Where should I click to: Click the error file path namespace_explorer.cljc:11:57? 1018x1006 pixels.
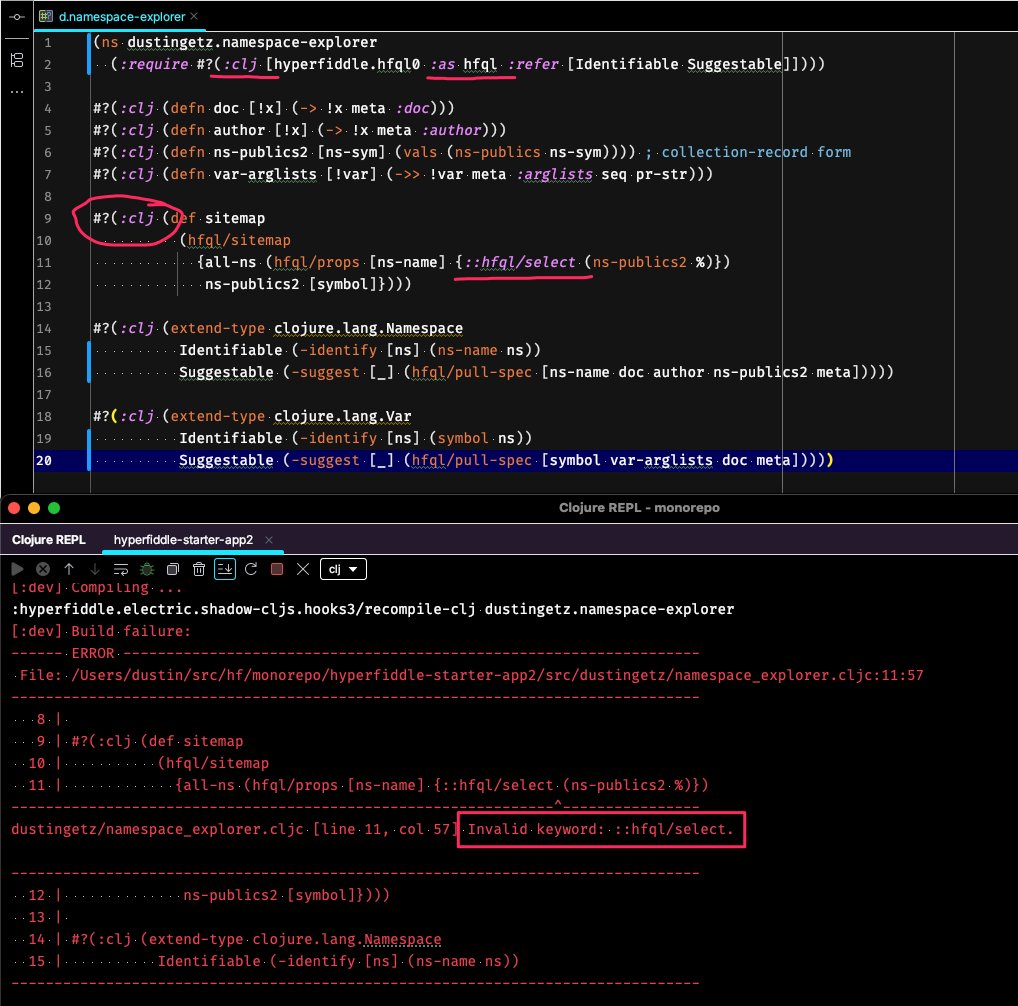click(497, 675)
